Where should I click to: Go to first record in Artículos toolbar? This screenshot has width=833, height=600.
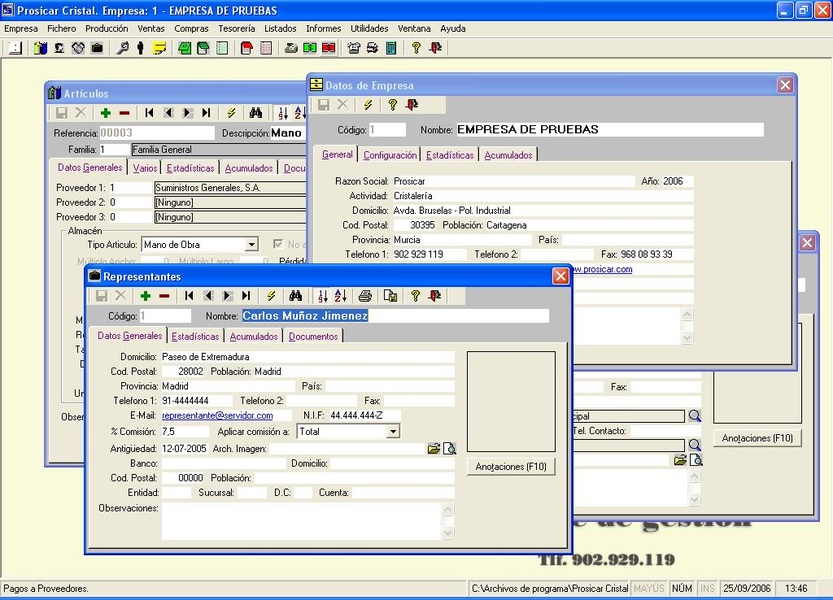[149, 113]
